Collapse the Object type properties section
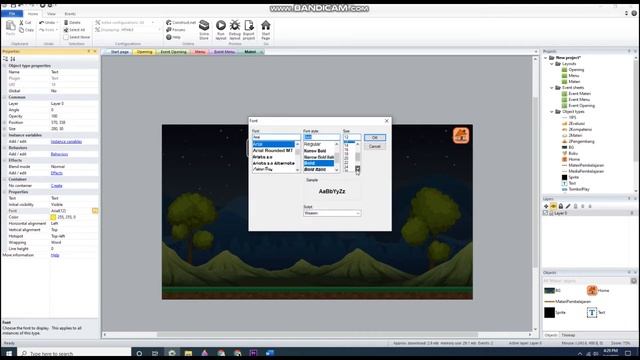The width and height of the screenshot is (640, 360). tap(5, 66)
